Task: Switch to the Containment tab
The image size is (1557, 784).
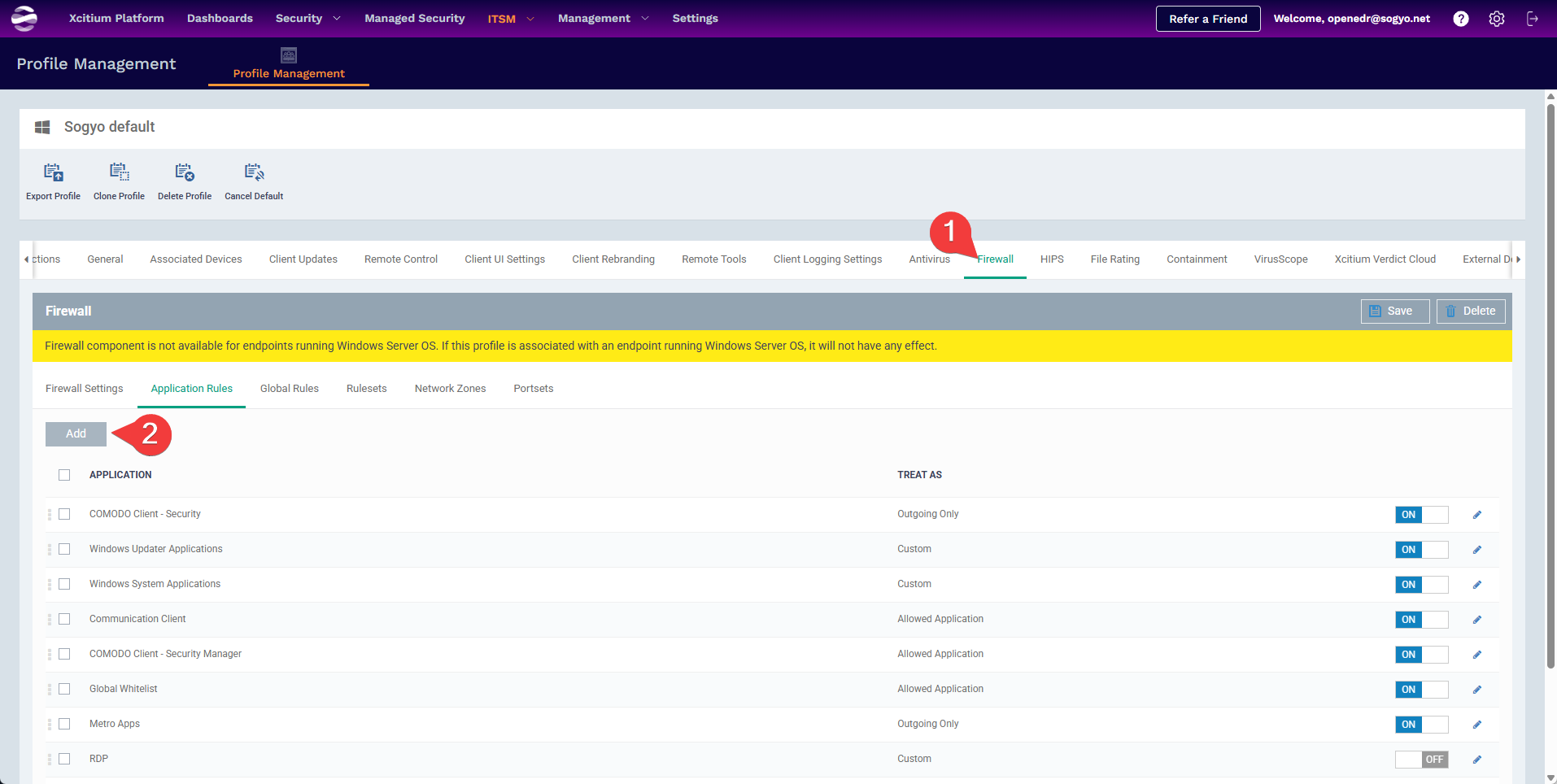Action: point(1197,259)
